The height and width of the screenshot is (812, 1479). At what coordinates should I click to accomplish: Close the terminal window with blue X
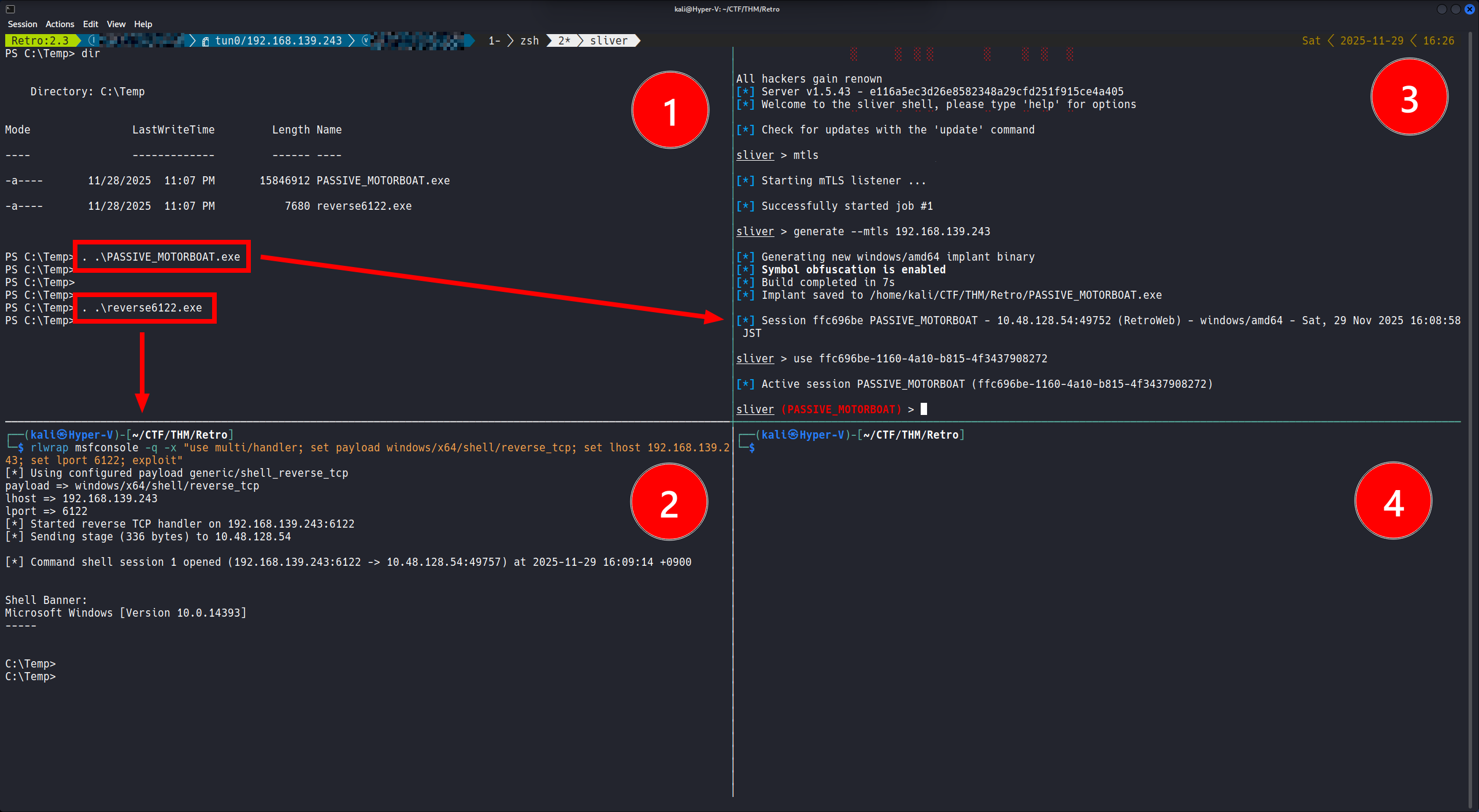1469,9
